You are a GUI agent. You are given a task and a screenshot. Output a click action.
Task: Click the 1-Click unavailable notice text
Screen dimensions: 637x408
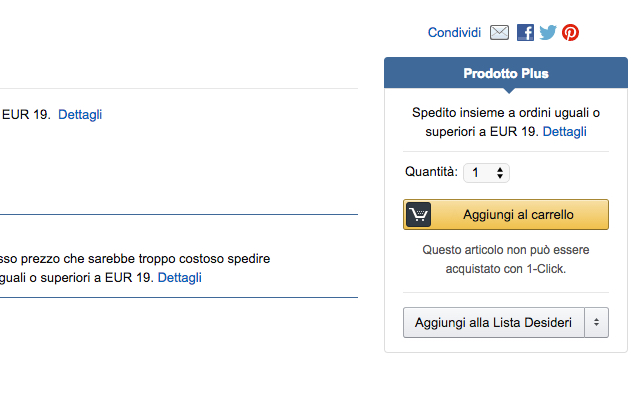coord(505,259)
